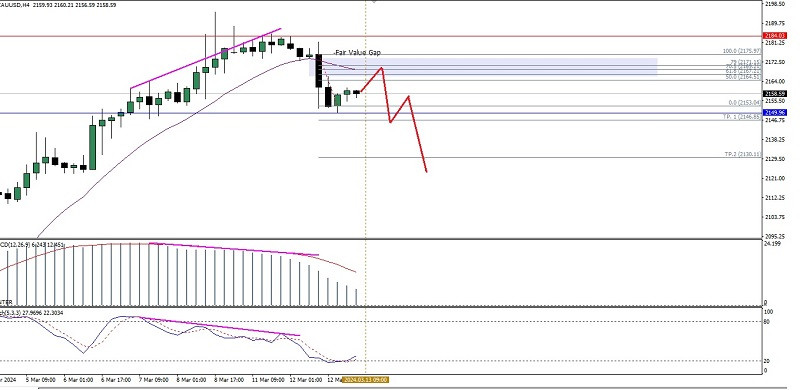Click the black 2158.59 current price tag
800x390 pixels.
pos(774,94)
